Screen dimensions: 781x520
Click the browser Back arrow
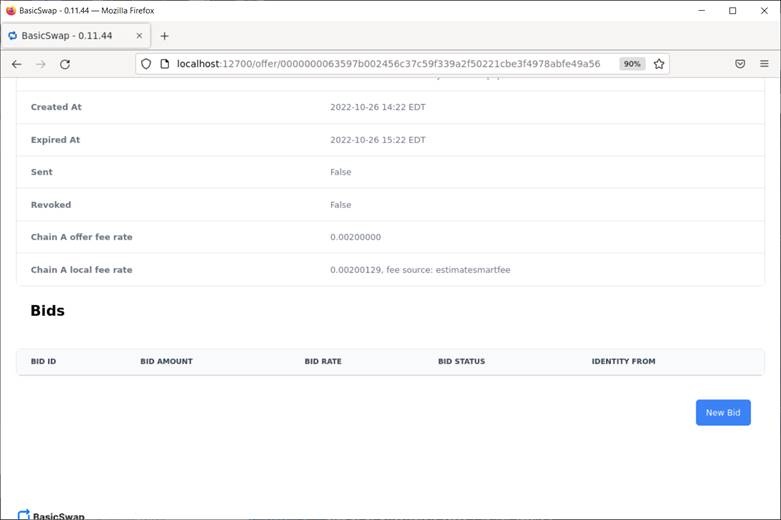pos(16,64)
